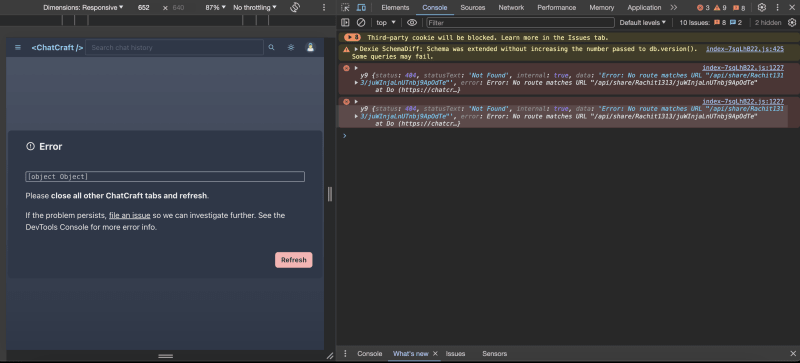Select the What's new drawer tab
800x363 pixels.
tap(411, 353)
